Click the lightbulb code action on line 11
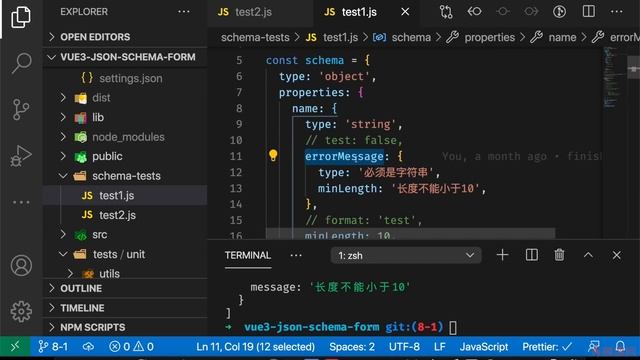The image size is (640, 360). click(273, 156)
